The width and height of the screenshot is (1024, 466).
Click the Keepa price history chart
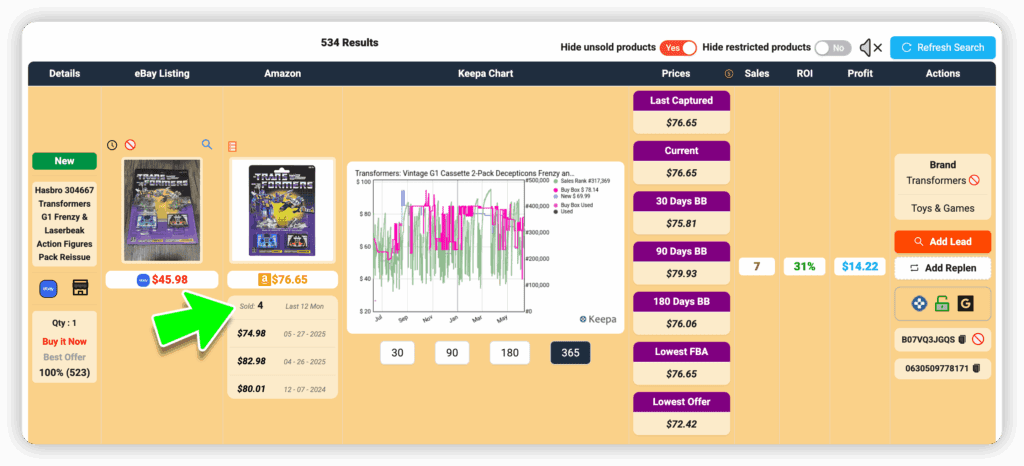click(x=485, y=247)
